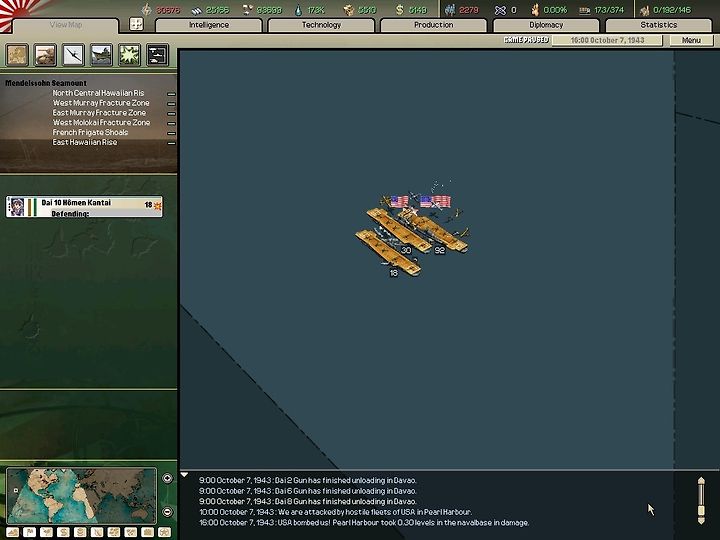The image size is (720, 540).
Task: Click log entry about Dai 6 Gun unloading
Action: tap(308, 491)
